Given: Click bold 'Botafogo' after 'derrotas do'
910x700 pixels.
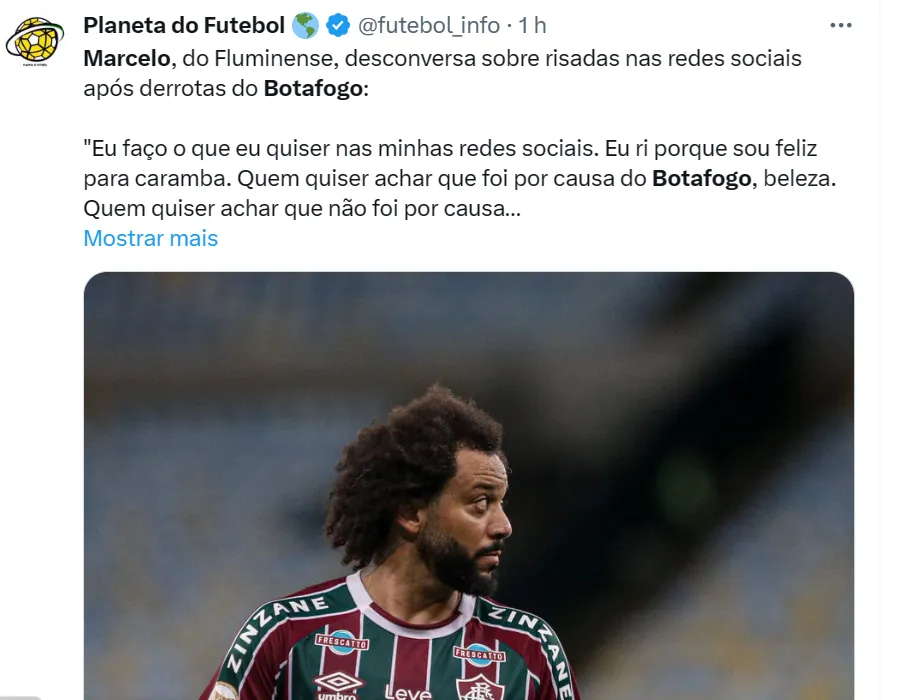Looking at the screenshot, I should pos(313,89).
